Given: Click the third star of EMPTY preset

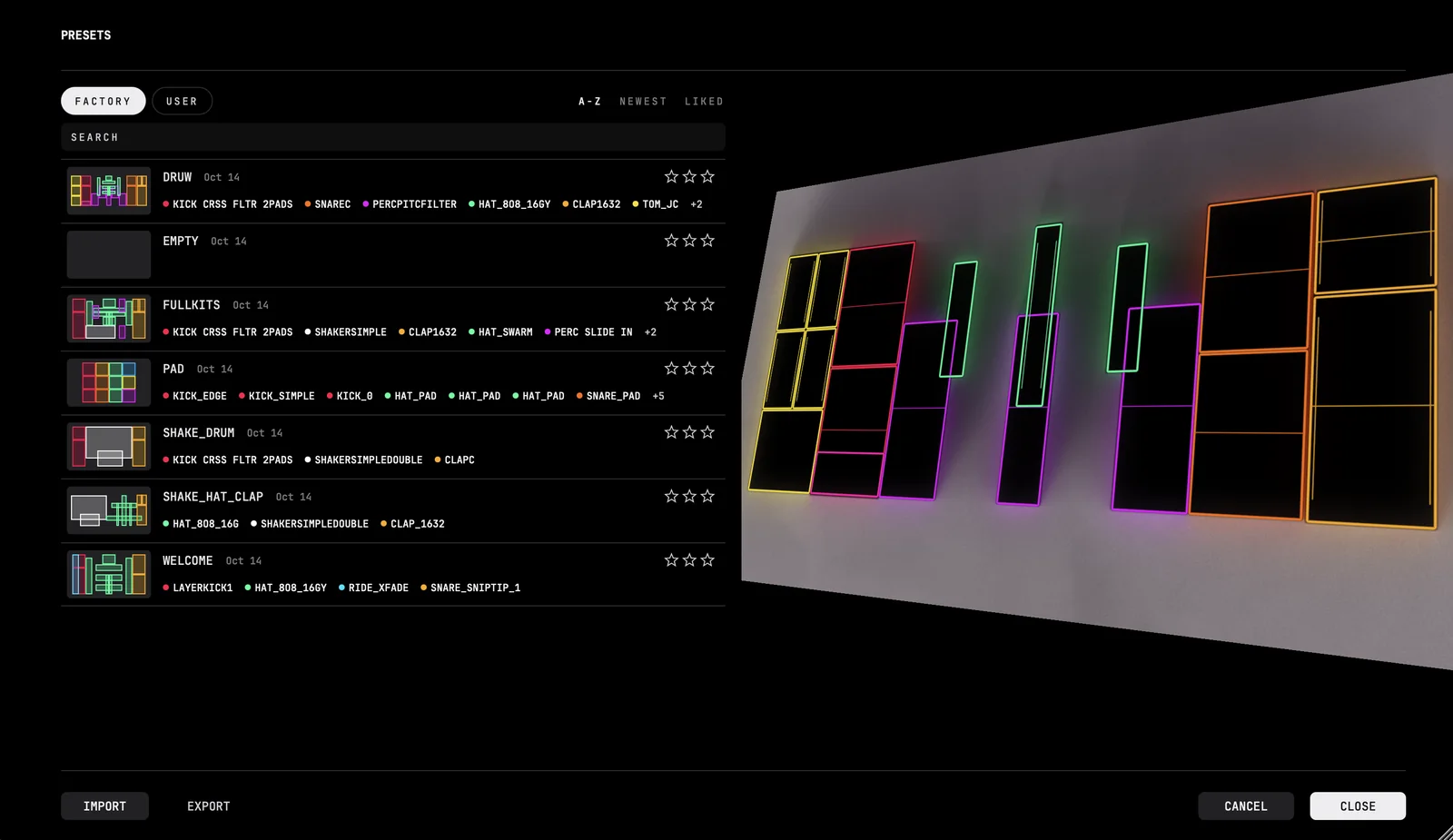Looking at the screenshot, I should tap(707, 241).
